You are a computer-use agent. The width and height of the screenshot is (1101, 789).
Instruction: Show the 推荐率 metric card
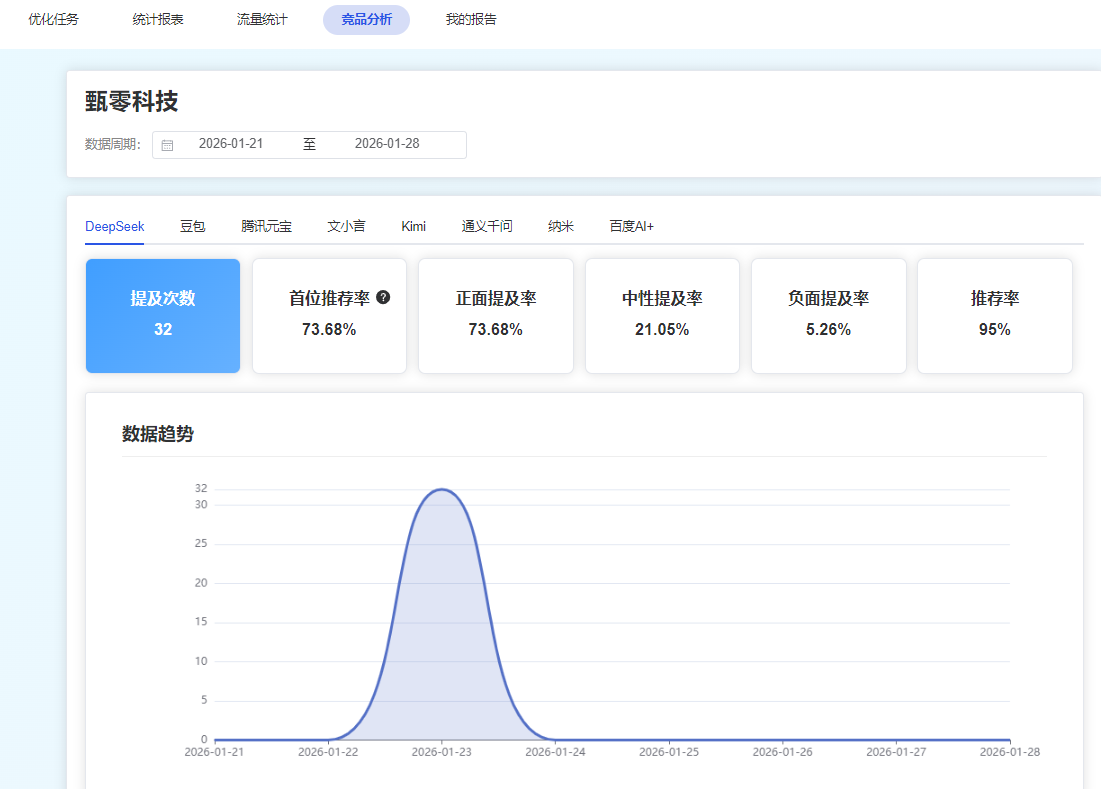(995, 316)
